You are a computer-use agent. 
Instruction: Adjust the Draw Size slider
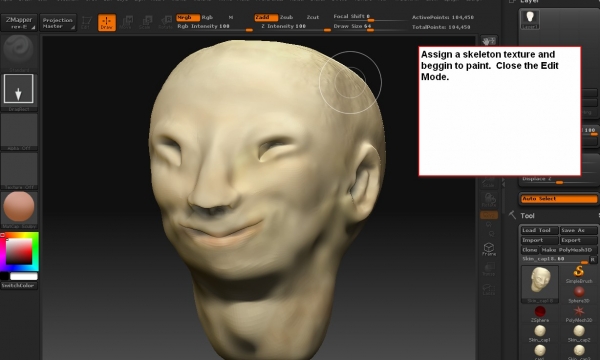(370, 27)
